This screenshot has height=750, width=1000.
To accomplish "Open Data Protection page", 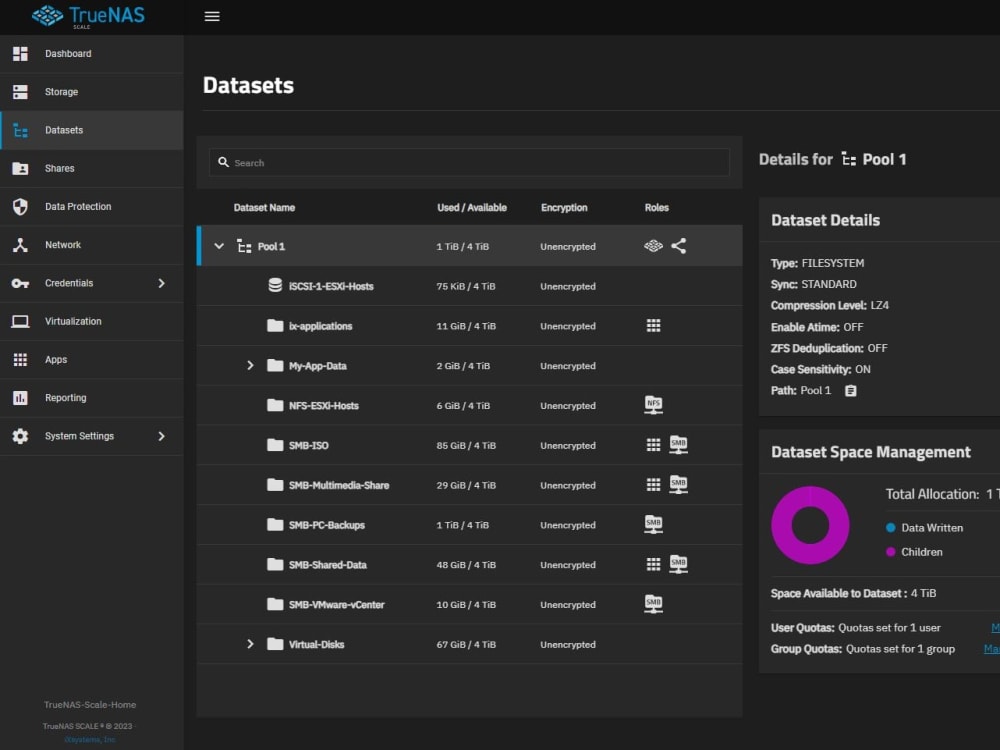I will point(92,207).
